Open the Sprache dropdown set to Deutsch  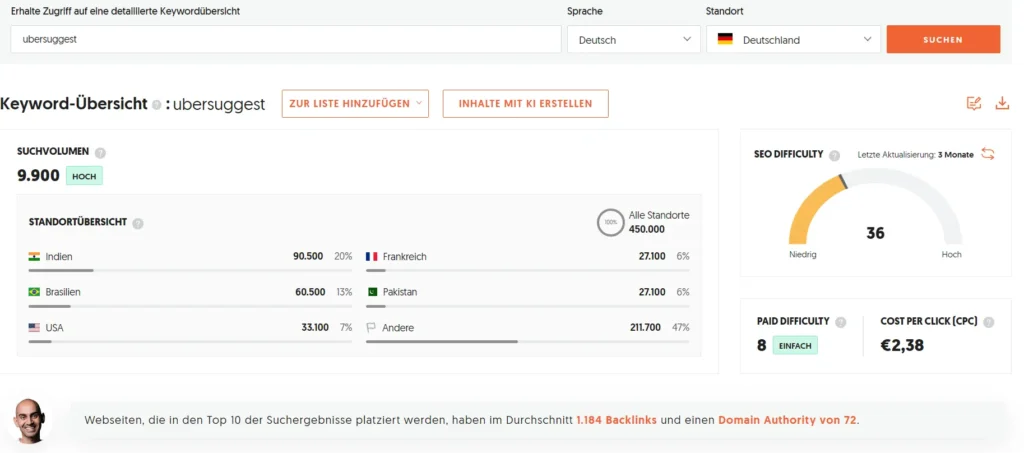click(x=634, y=40)
